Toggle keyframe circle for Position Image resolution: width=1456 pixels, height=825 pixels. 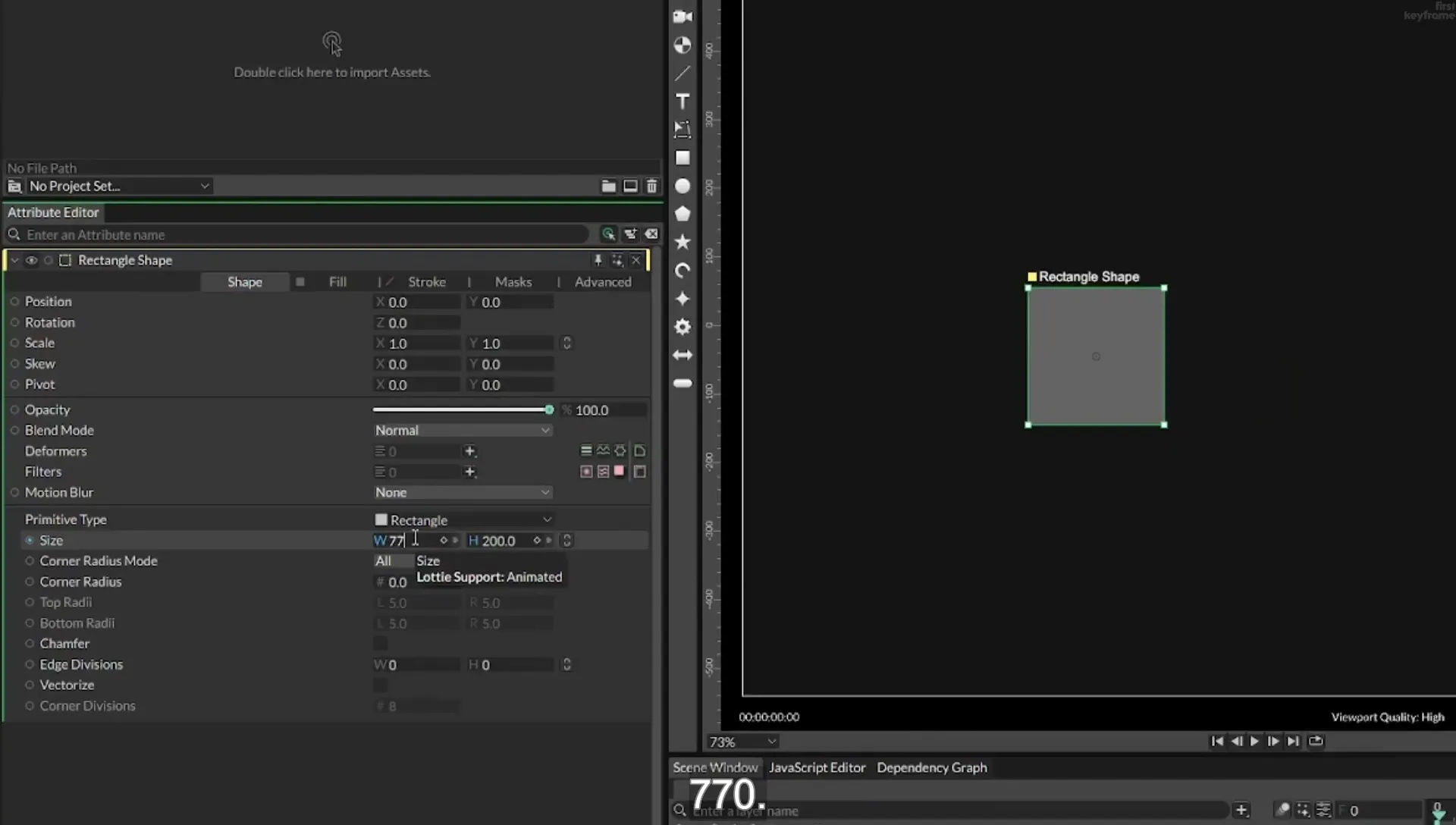coord(14,302)
